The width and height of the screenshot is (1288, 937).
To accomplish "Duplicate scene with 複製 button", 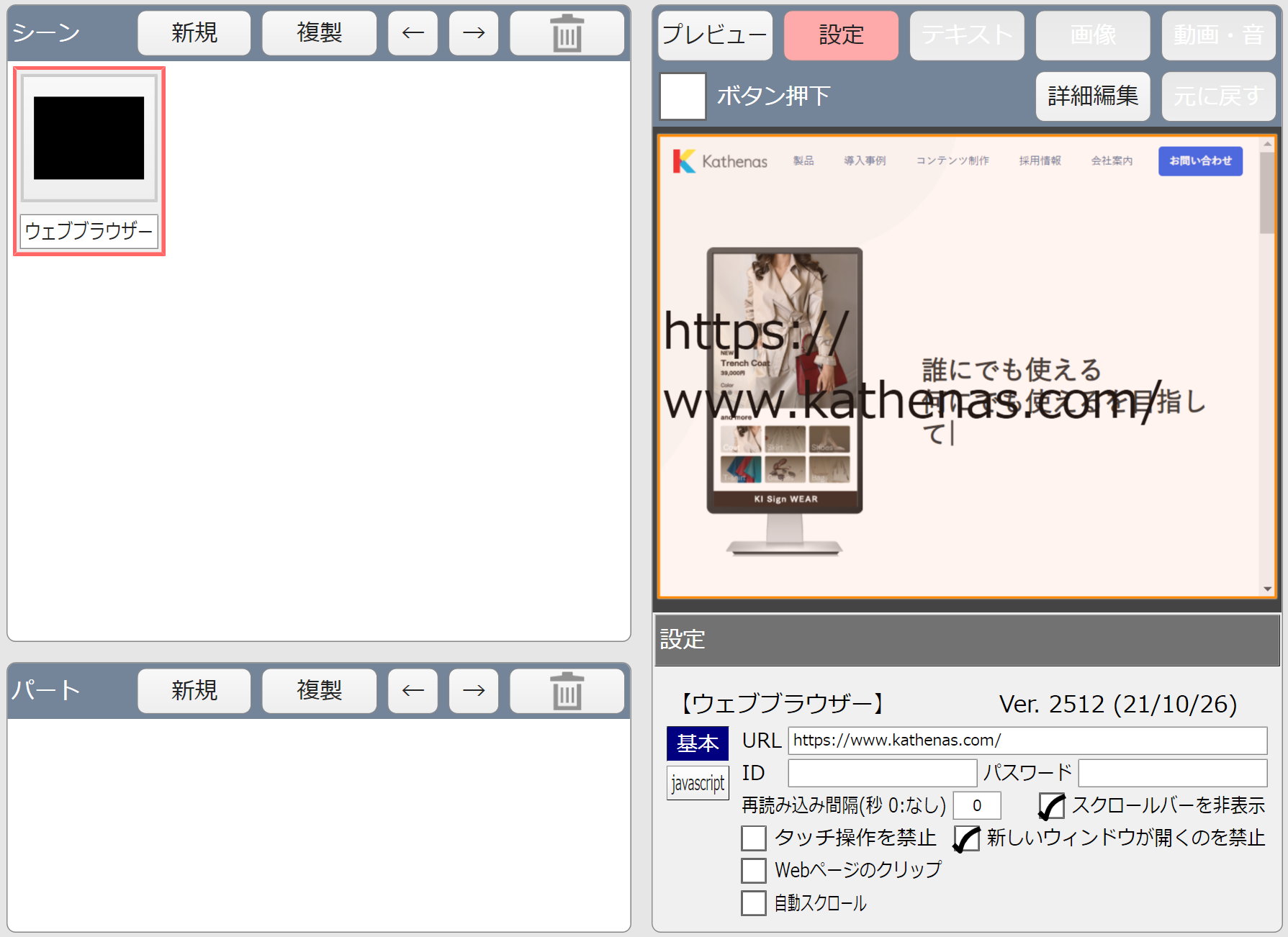I will point(319,33).
